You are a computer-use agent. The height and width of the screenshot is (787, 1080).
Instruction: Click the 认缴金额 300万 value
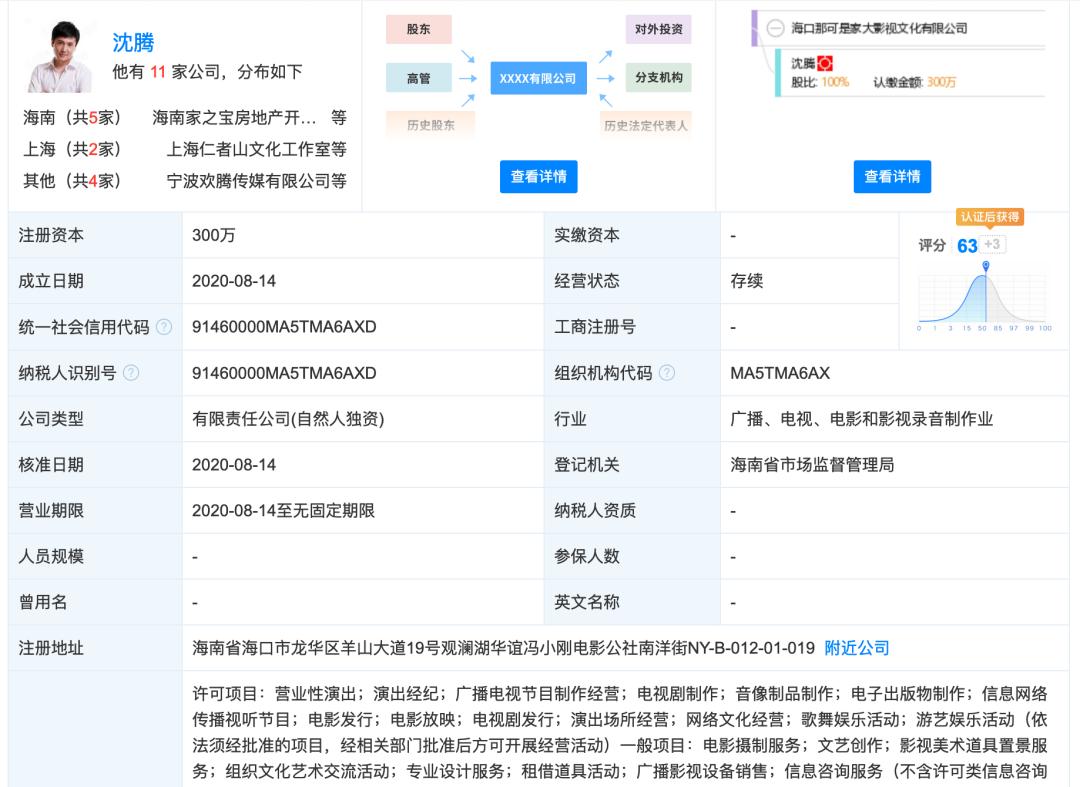pos(942,83)
